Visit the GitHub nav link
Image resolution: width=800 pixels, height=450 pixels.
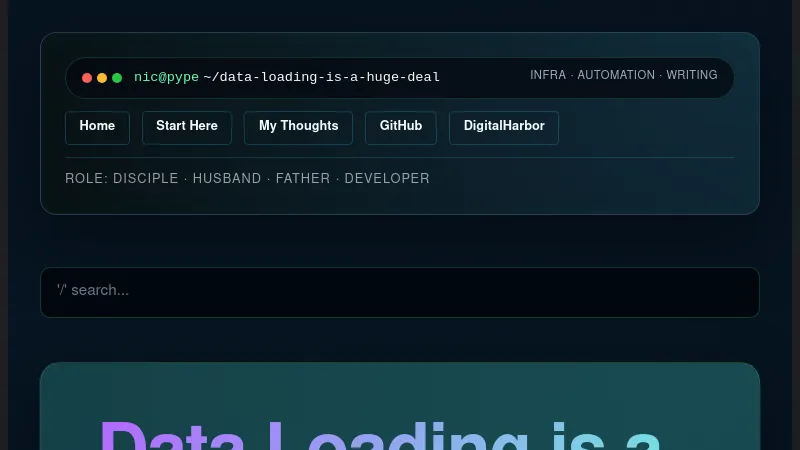click(x=401, y=127)
